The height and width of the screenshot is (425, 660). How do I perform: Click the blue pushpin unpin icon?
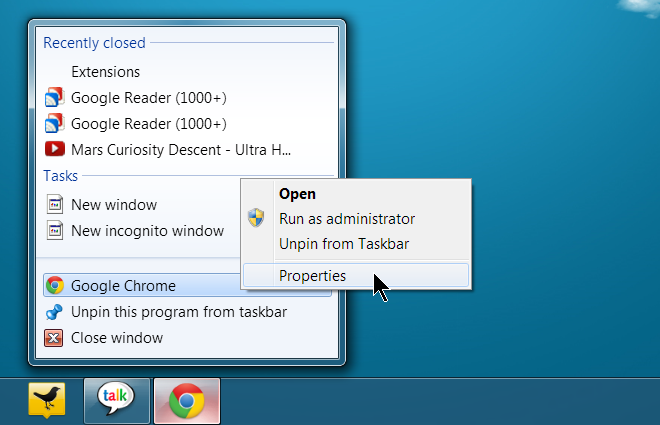tap(54, 312)
